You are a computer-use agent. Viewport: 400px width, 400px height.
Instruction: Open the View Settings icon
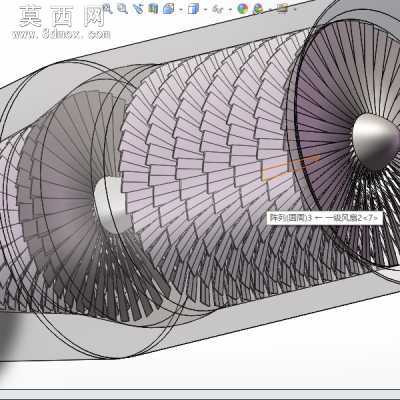283,8
